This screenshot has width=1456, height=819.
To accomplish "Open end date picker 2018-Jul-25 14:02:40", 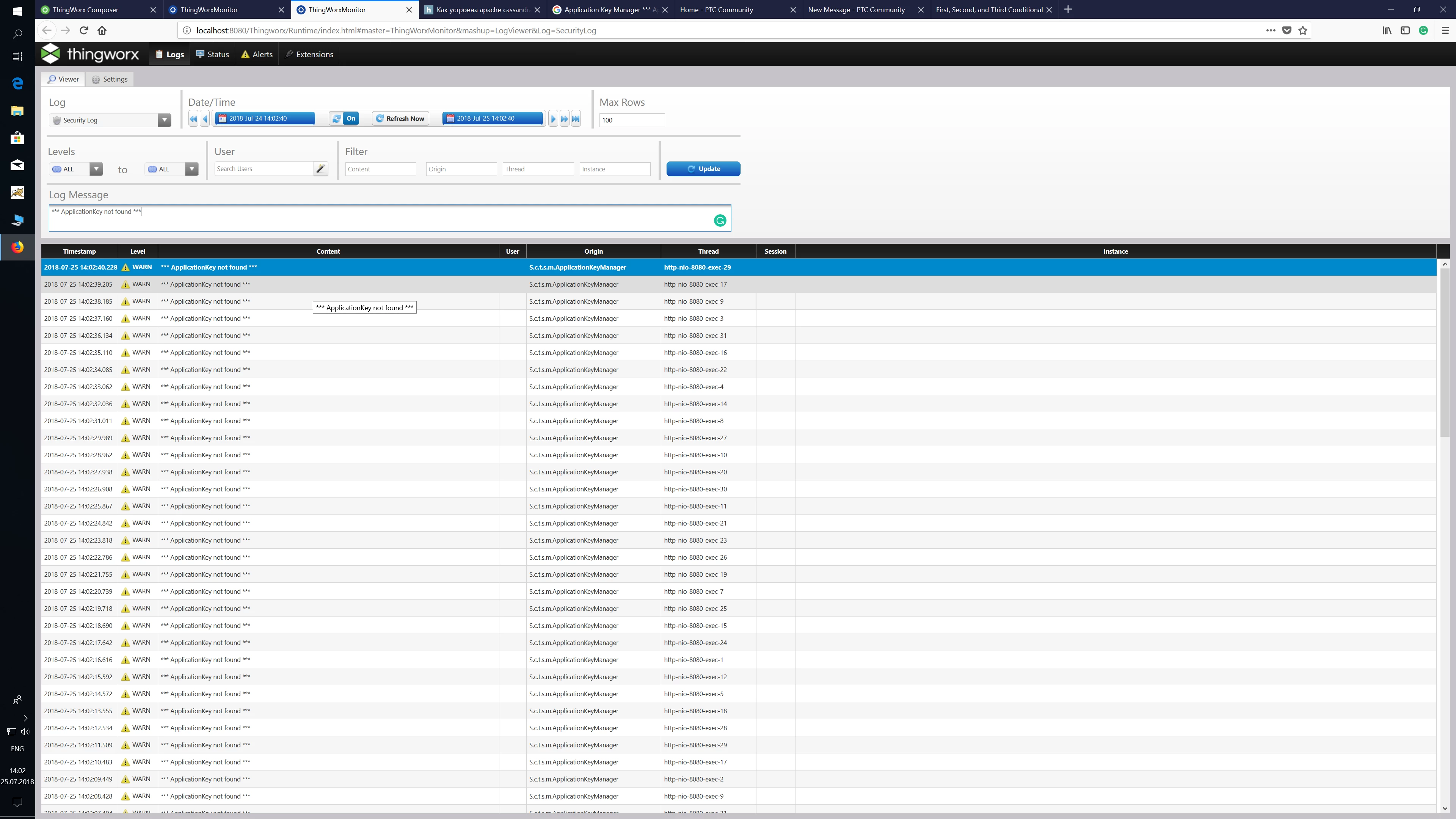I will pos(492,118).
